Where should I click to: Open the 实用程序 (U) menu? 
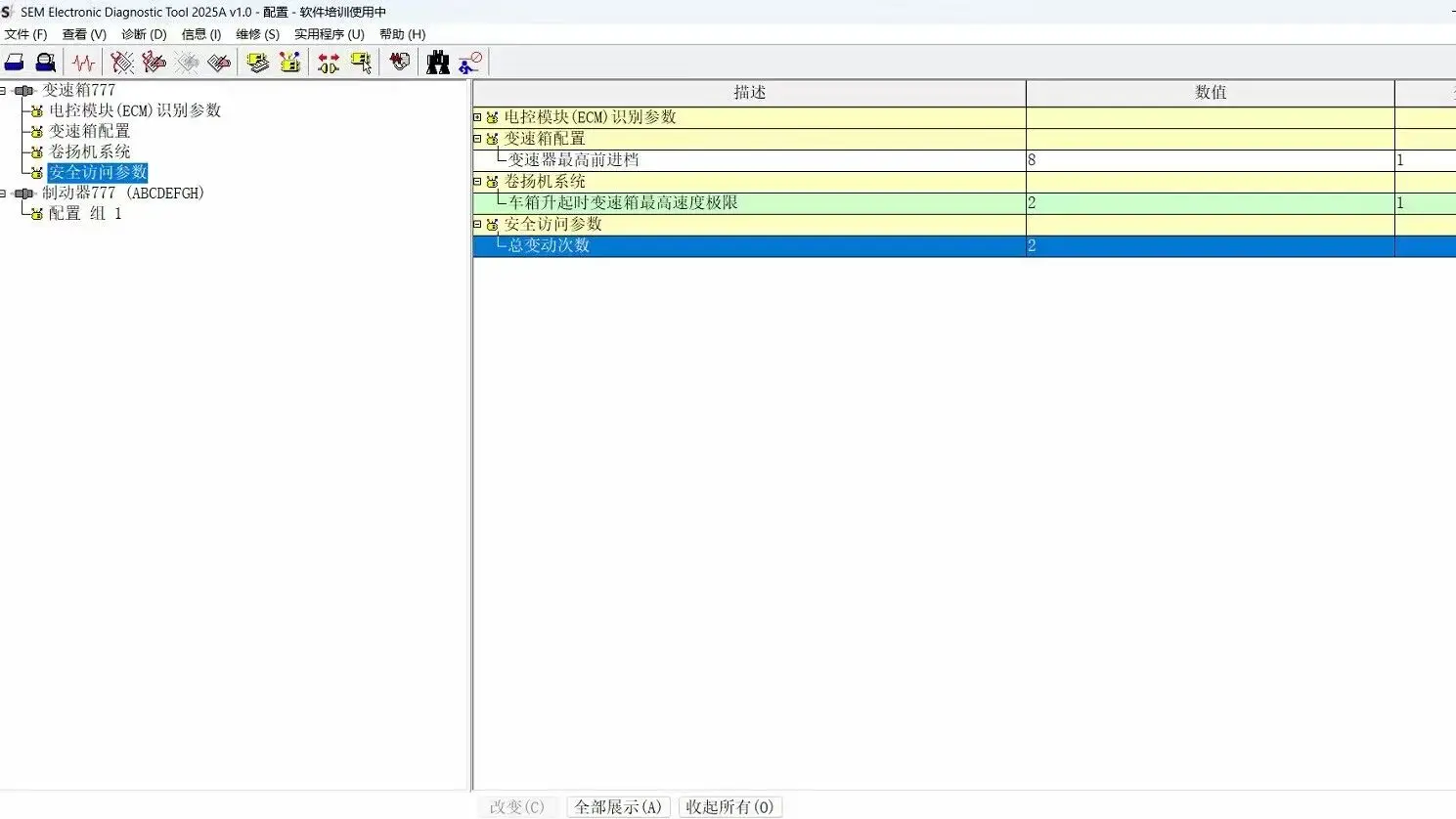pos(329,33)
